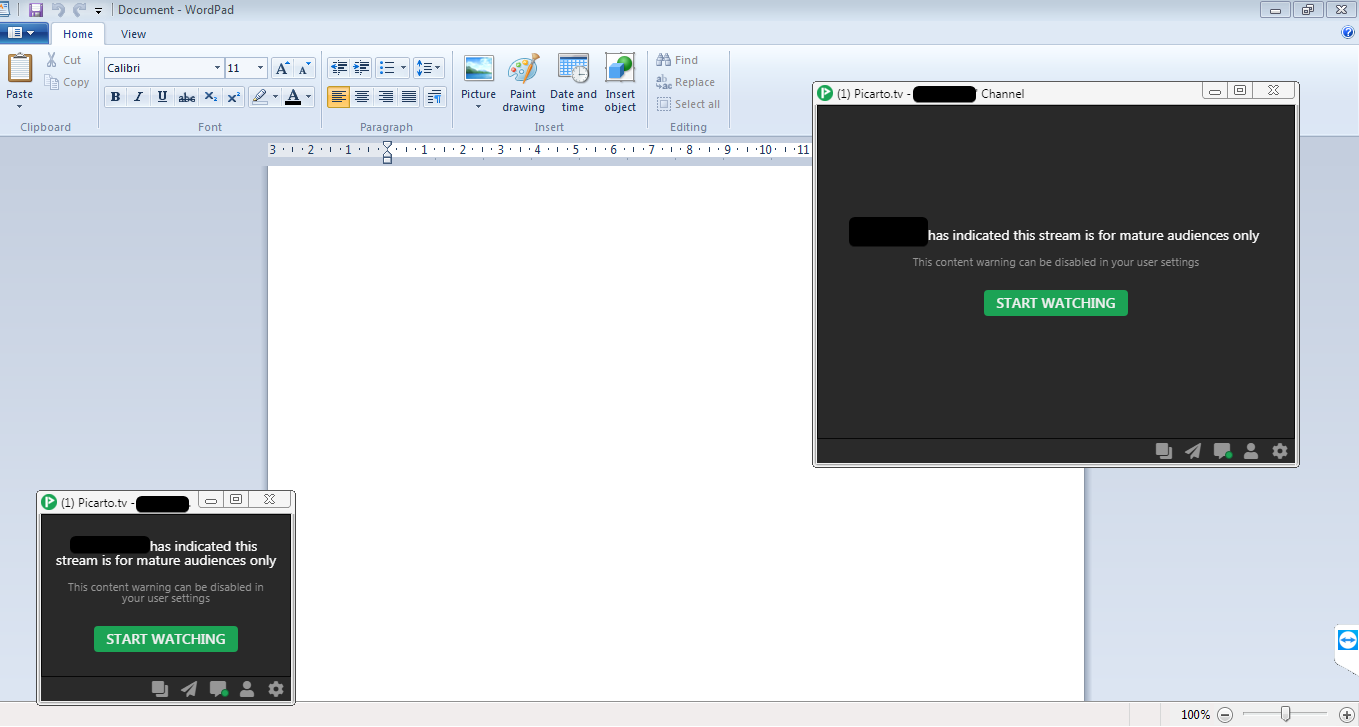1359x727 pixels.
Task: Click the Grow font button
Action: click(x=282, y=68)
